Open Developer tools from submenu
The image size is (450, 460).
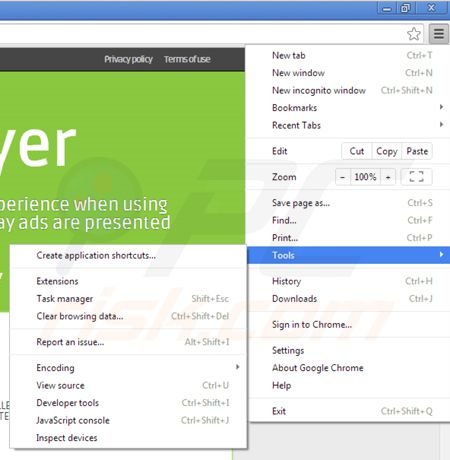[128, 403]
